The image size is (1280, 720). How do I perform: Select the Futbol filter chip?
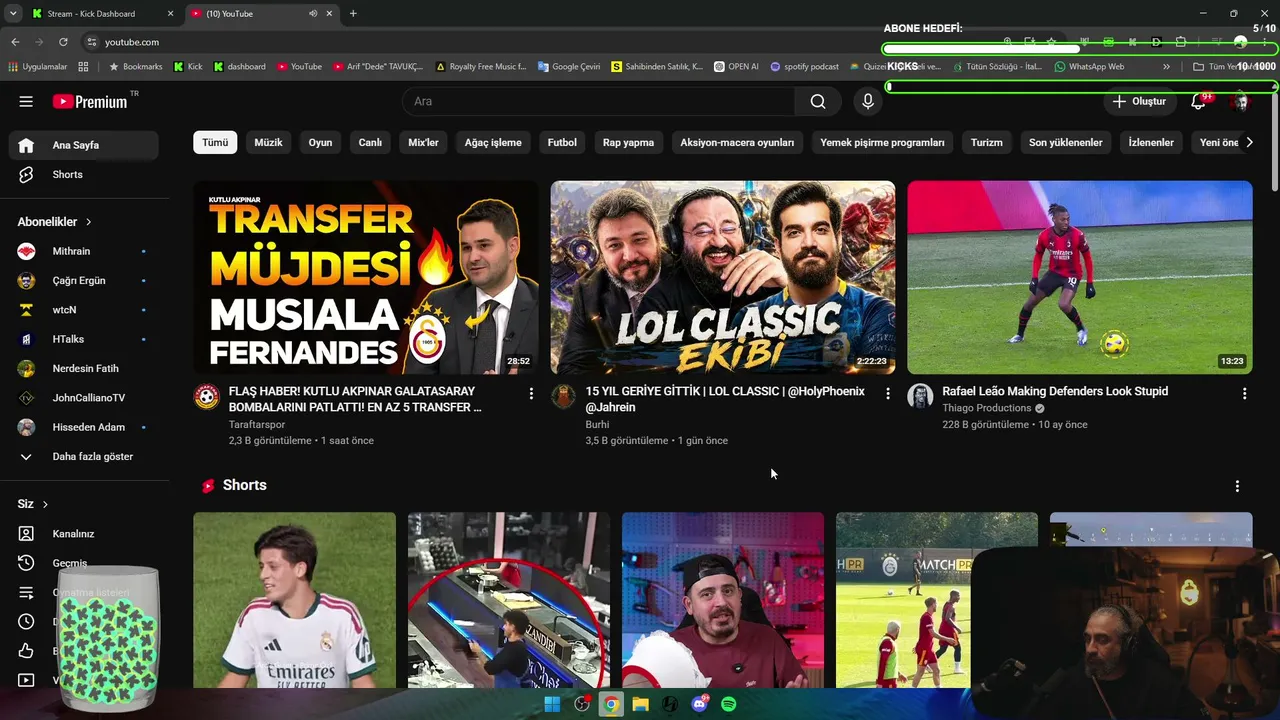(x=562, y=142)
